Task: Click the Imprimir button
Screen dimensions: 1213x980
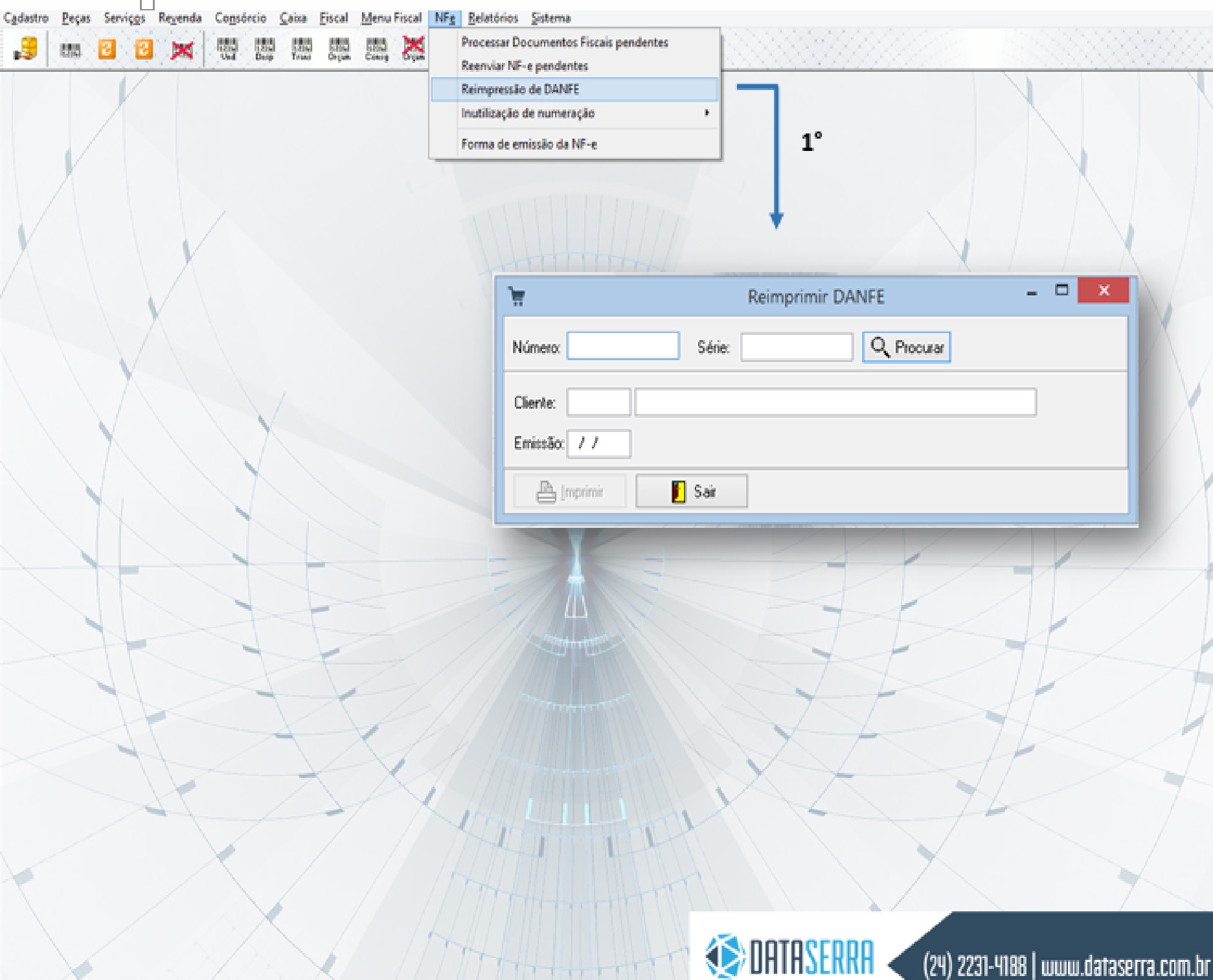Action: click(570, 492)
